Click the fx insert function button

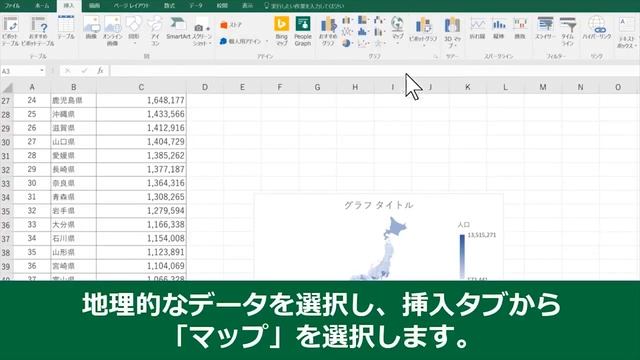click(x=100, y=71)
